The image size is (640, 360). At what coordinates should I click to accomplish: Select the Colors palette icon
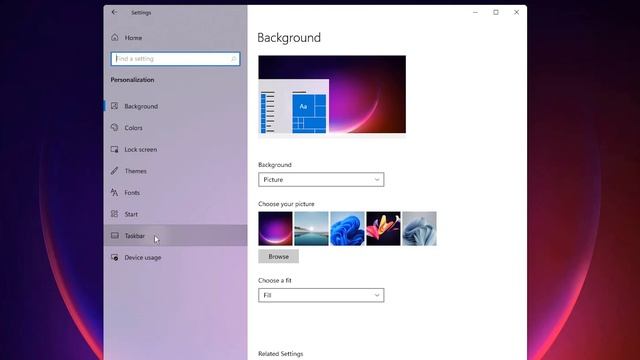(115, 128)
